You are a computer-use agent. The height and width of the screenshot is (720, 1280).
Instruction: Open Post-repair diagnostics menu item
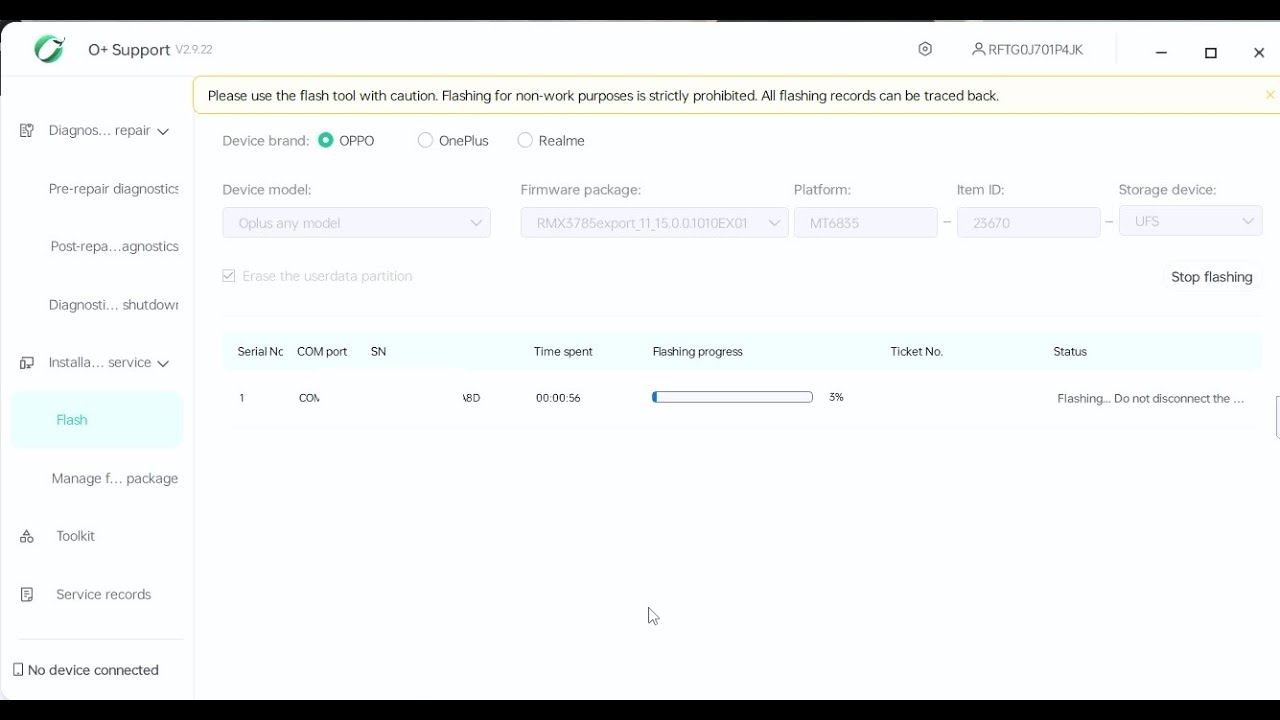click(x=114, y=247)
